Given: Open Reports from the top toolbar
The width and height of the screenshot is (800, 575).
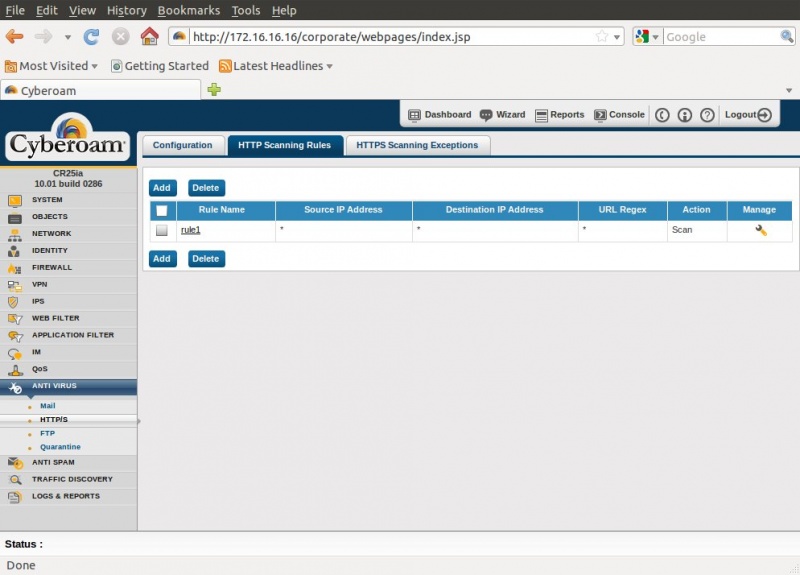Looking at the screenshot, I should [560, 115].
